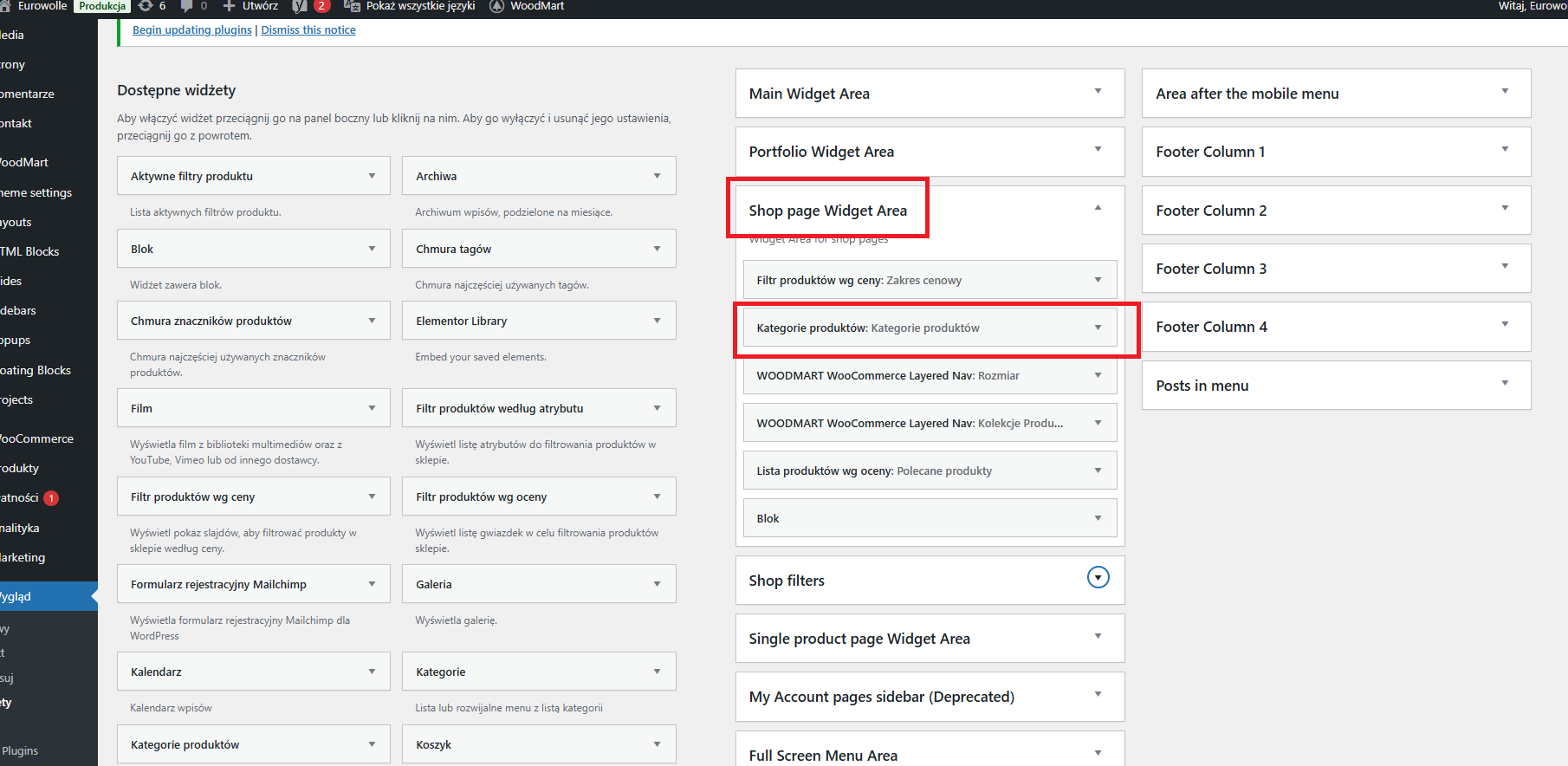
Task: Select Kategorie widget in available widgets
Action: 539,672
